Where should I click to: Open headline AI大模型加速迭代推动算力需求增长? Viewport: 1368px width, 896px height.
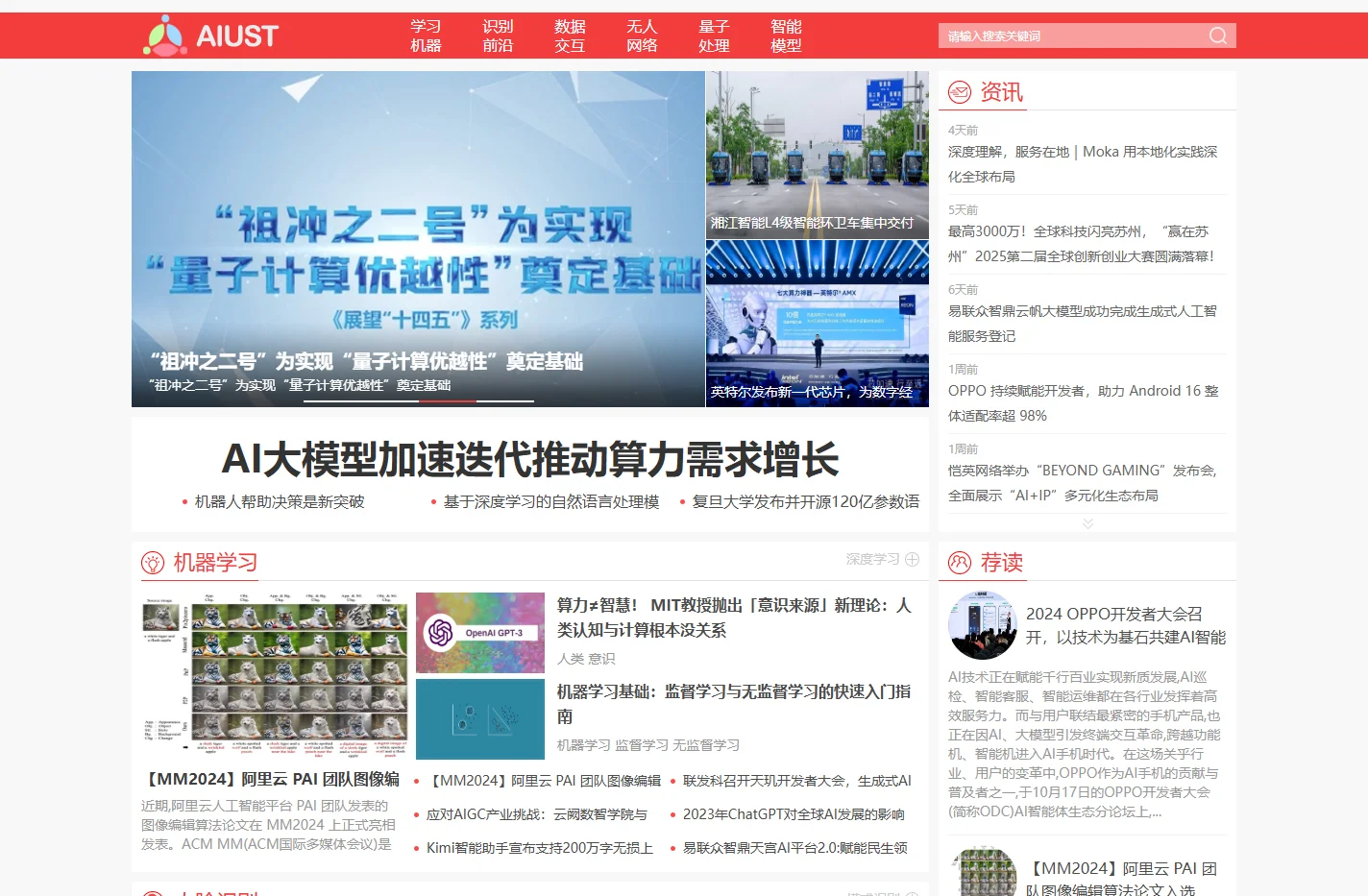click(530, 459)
